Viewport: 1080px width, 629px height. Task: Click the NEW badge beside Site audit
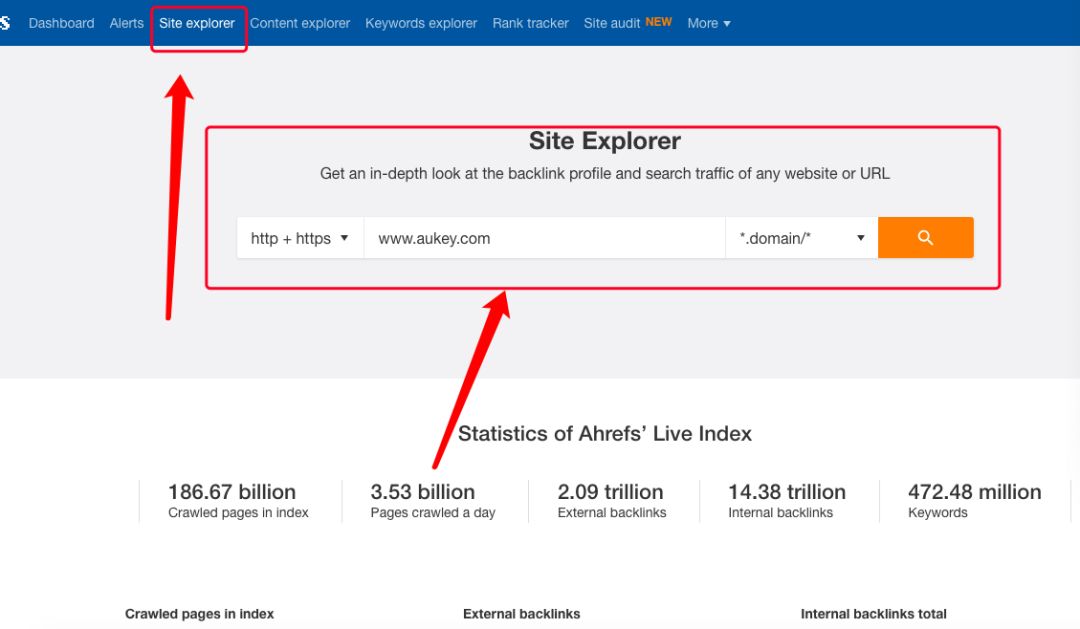[658, 22]
